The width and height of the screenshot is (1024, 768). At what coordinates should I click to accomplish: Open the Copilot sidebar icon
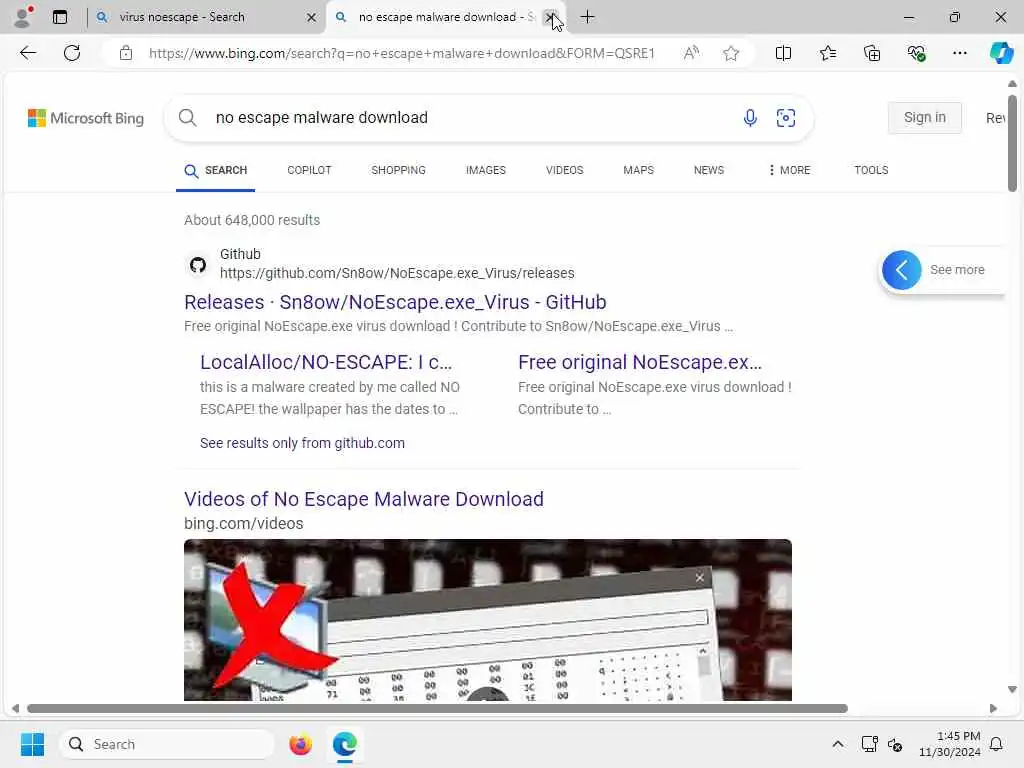(1001, 53)
